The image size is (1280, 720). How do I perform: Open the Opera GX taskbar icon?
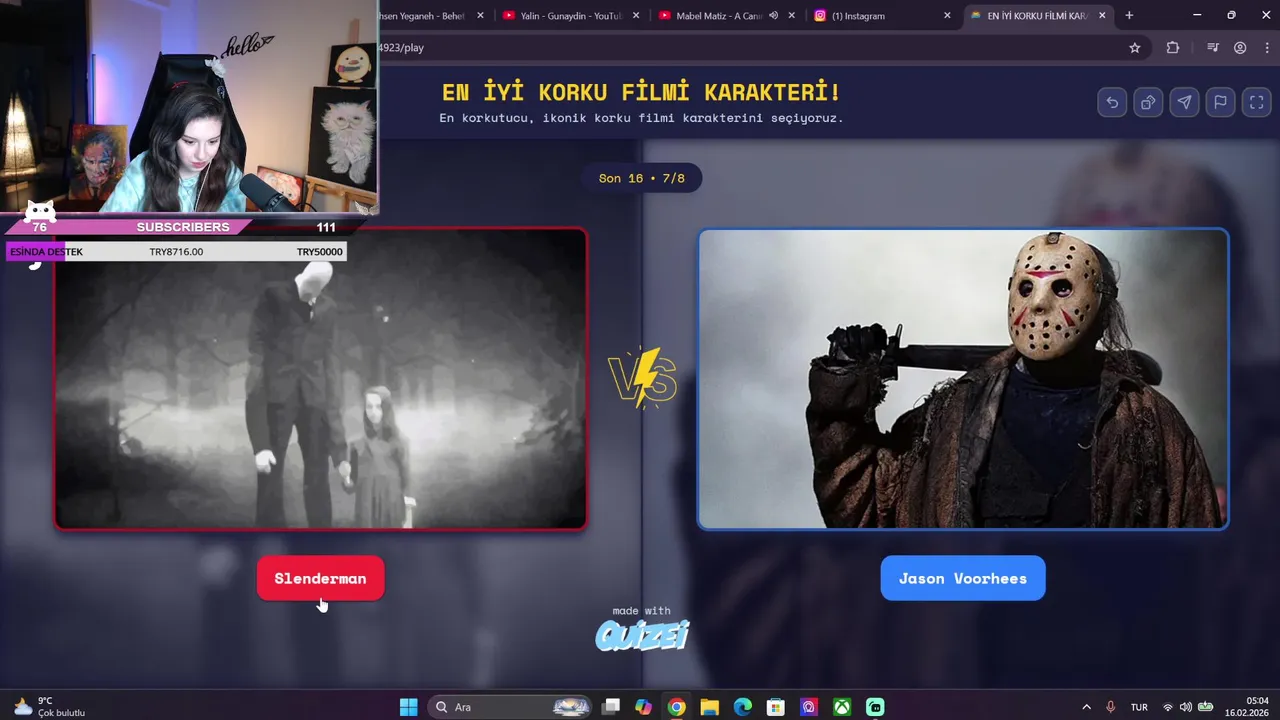point(809,707)
